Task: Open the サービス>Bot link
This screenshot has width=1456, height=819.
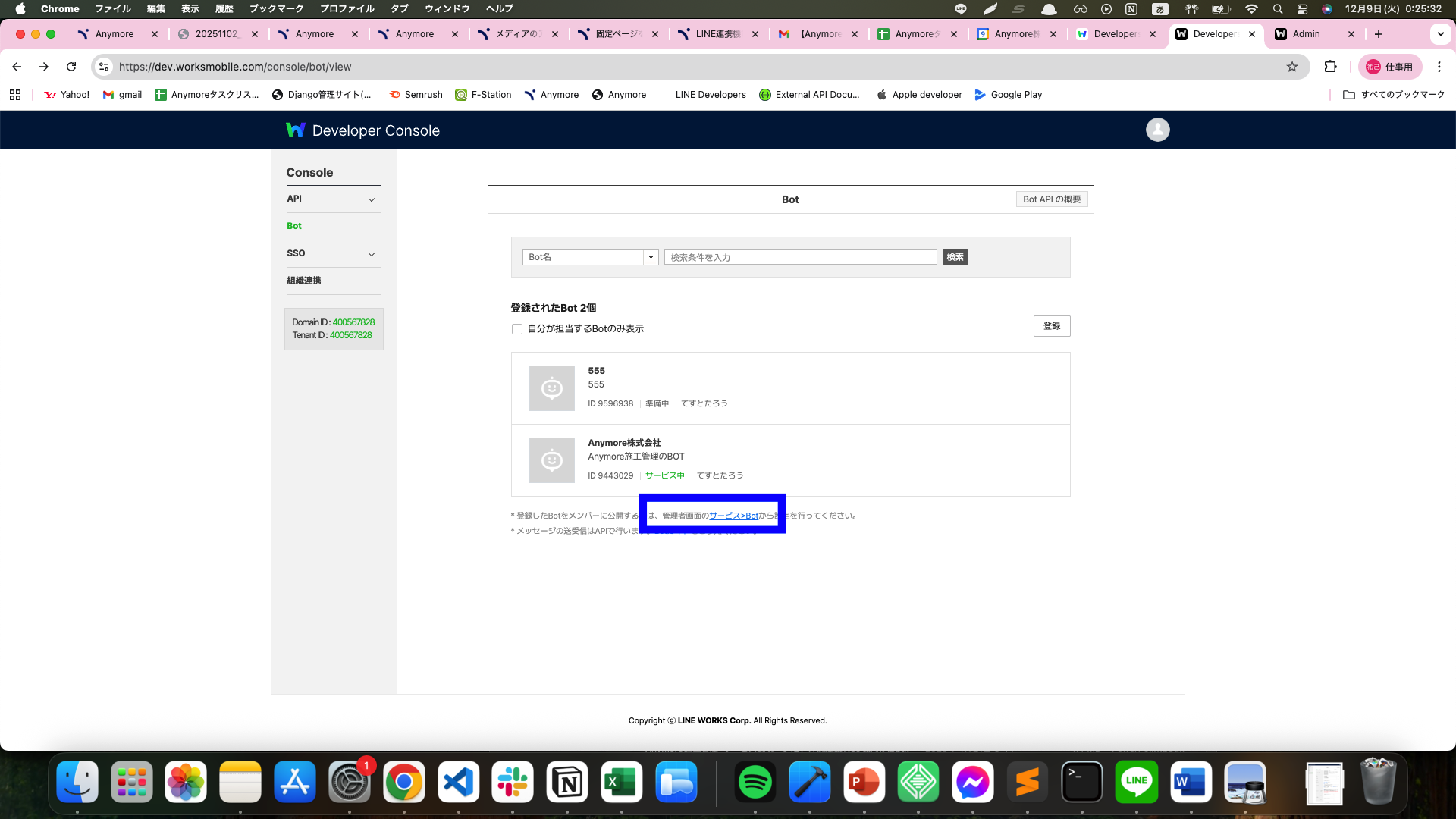Action: (x=733, y=516)
